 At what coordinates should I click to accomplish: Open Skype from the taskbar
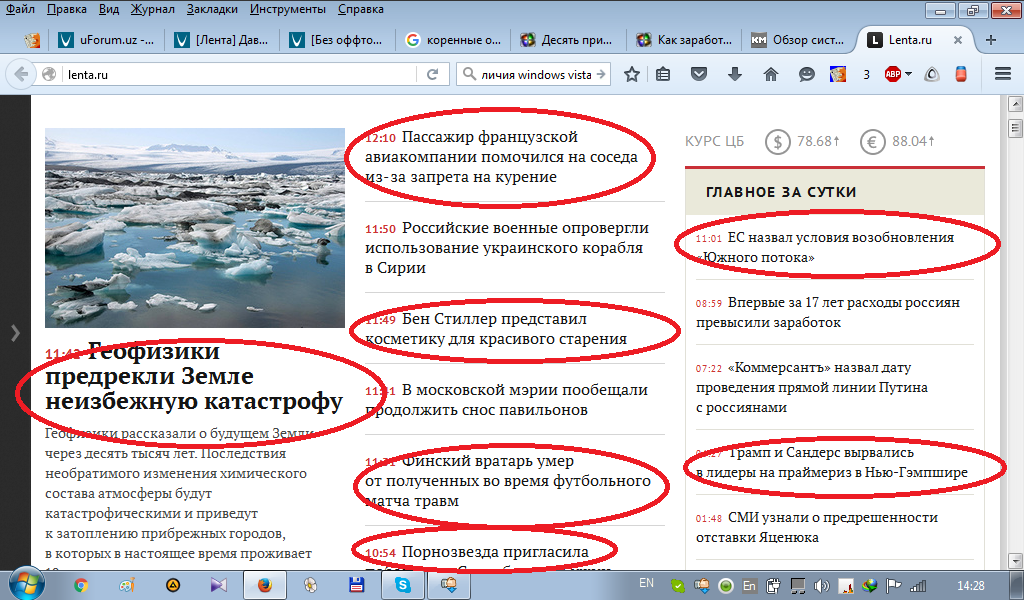coord(402,585)
